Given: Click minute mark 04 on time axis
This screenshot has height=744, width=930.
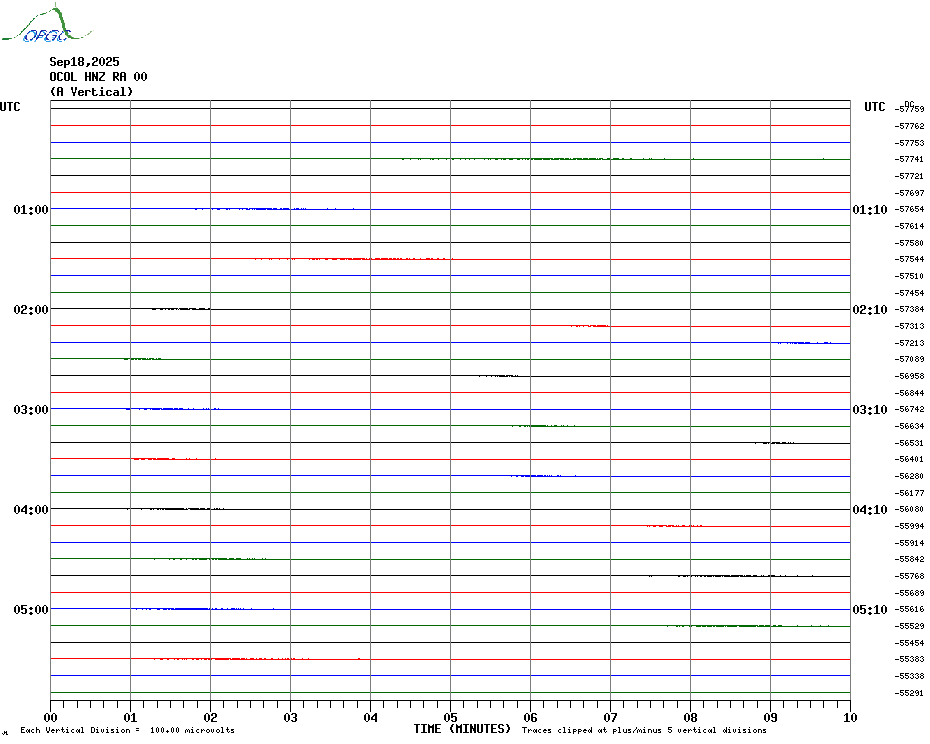Looking at the screenshot, I should [x=371, y=718].
